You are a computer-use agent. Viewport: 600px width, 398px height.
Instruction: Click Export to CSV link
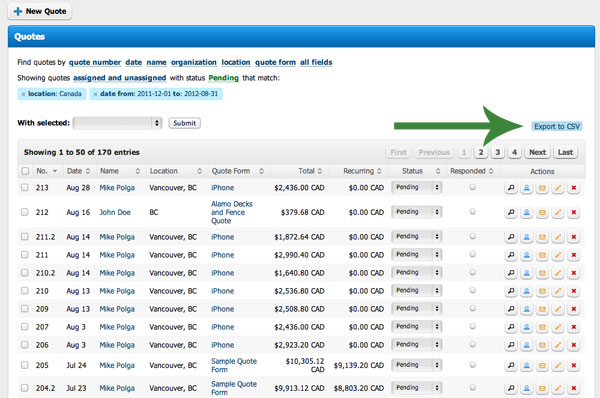(x=557, y=127)
